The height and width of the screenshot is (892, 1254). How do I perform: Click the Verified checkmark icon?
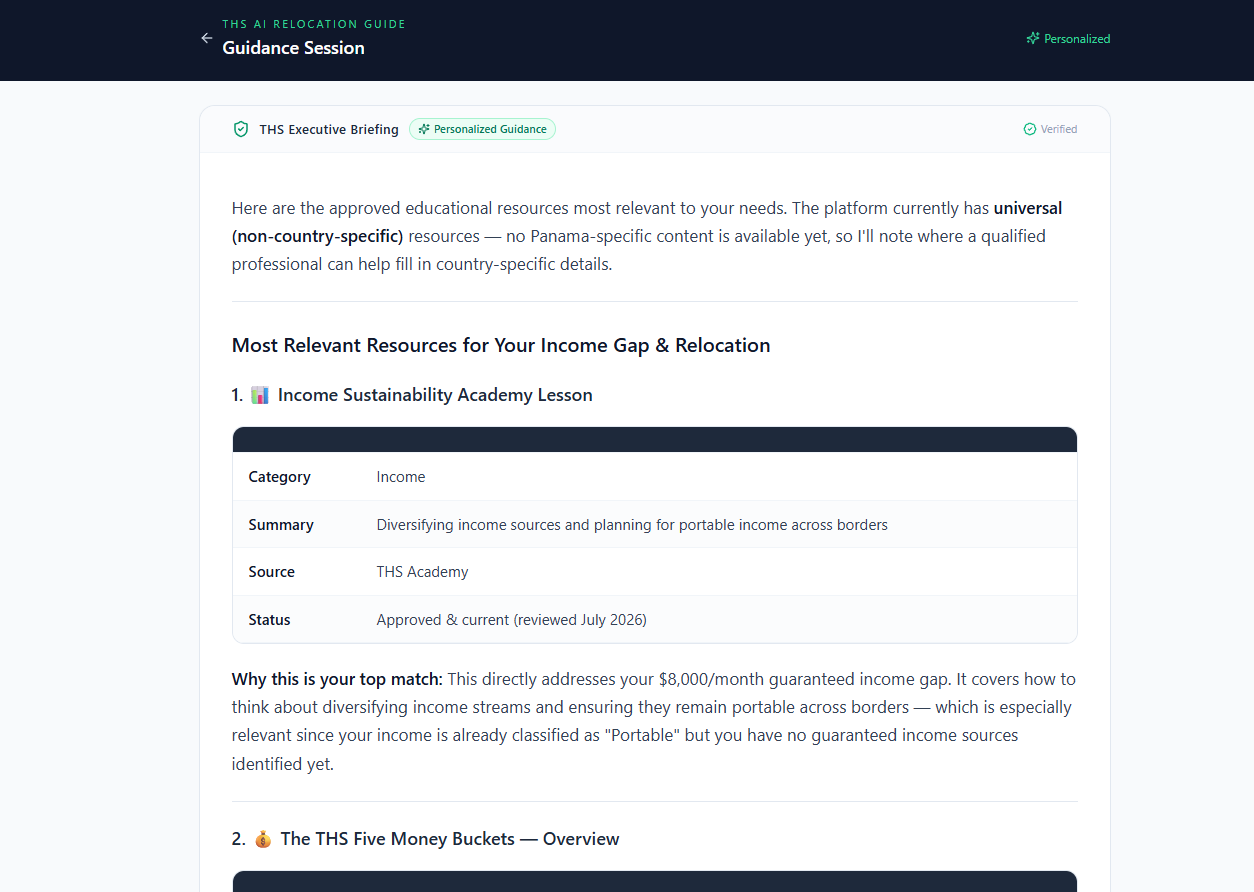[1030, 129]
